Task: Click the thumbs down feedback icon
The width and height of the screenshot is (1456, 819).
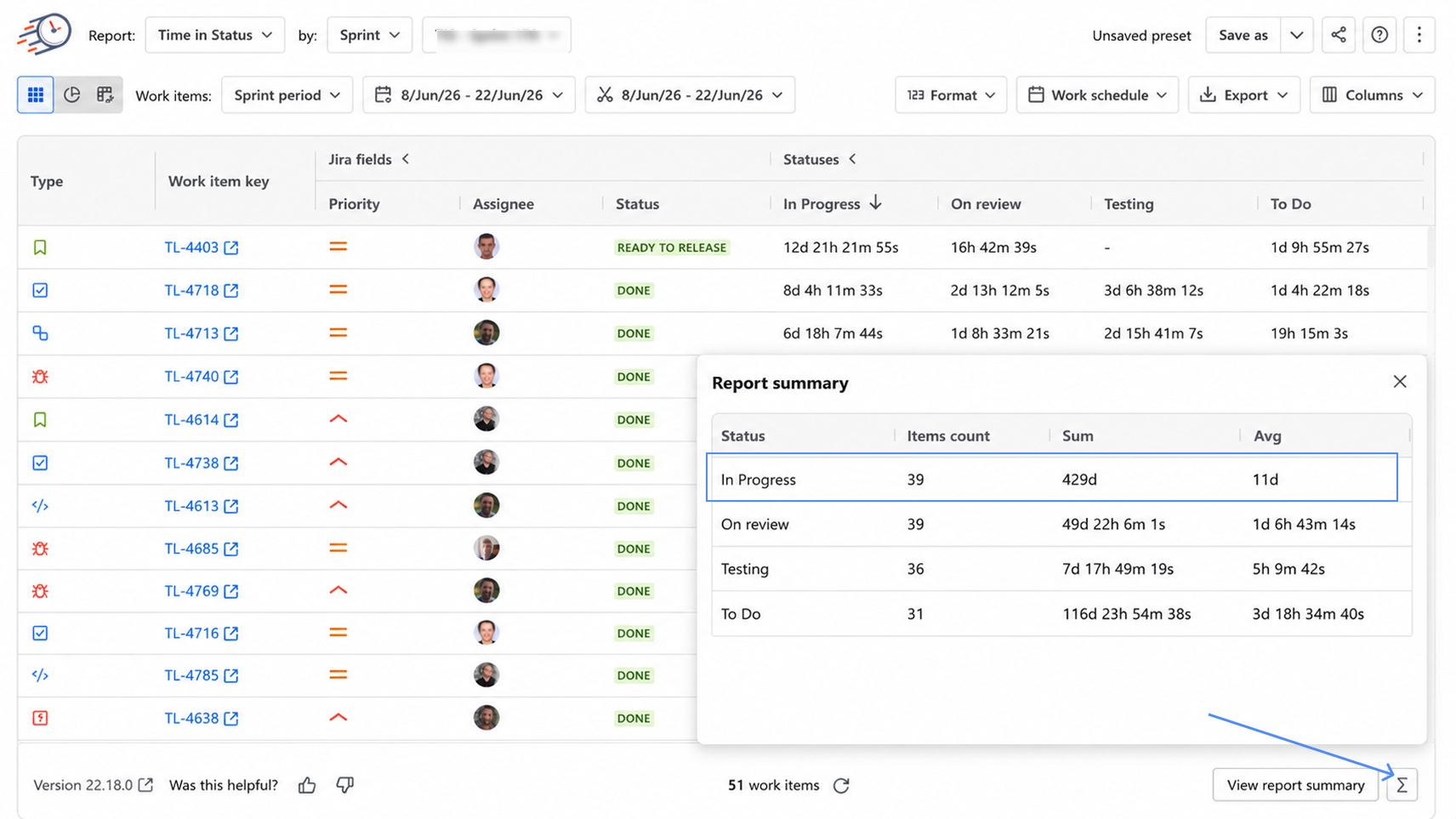Action: [344, 785]
